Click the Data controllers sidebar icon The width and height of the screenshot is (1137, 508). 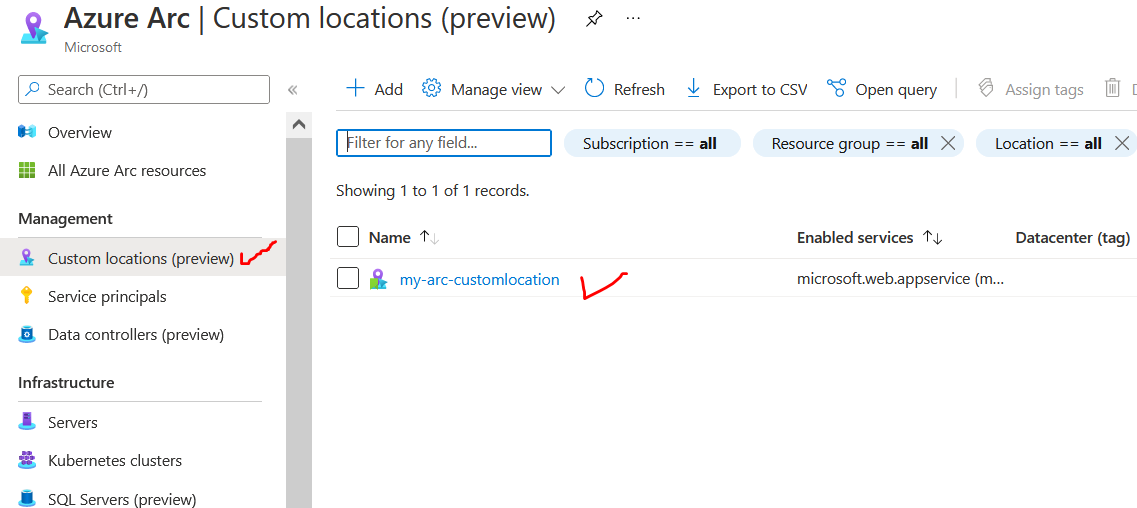coord(27,335)
